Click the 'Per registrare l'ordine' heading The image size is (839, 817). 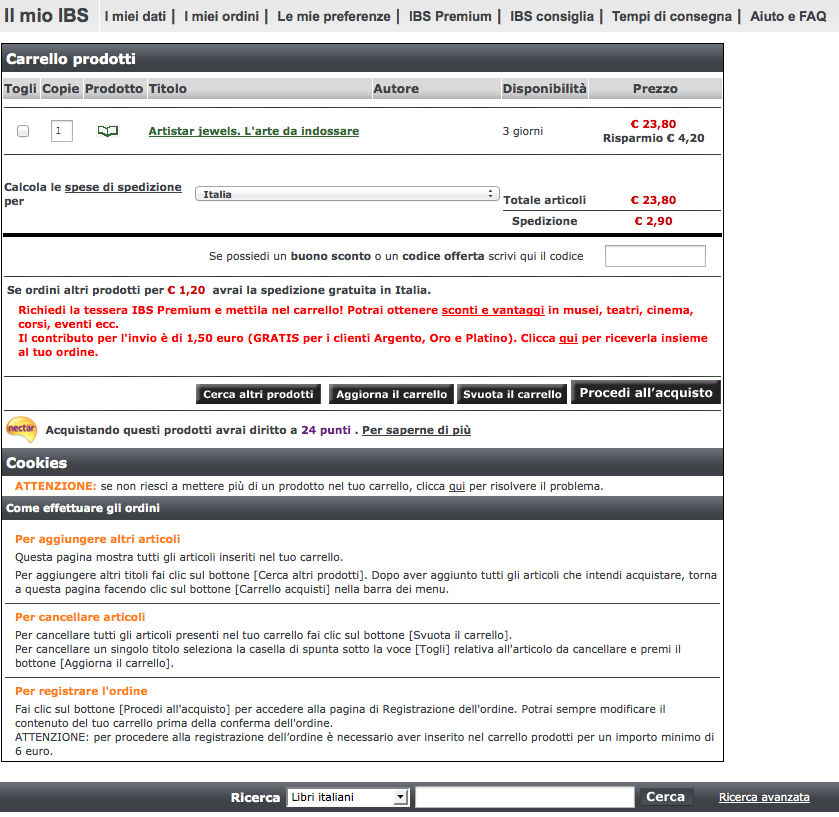point(81,691)
